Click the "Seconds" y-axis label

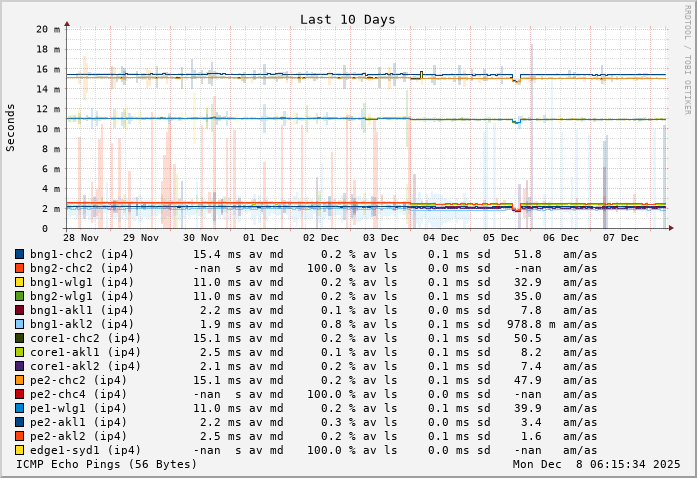point(11,127)
